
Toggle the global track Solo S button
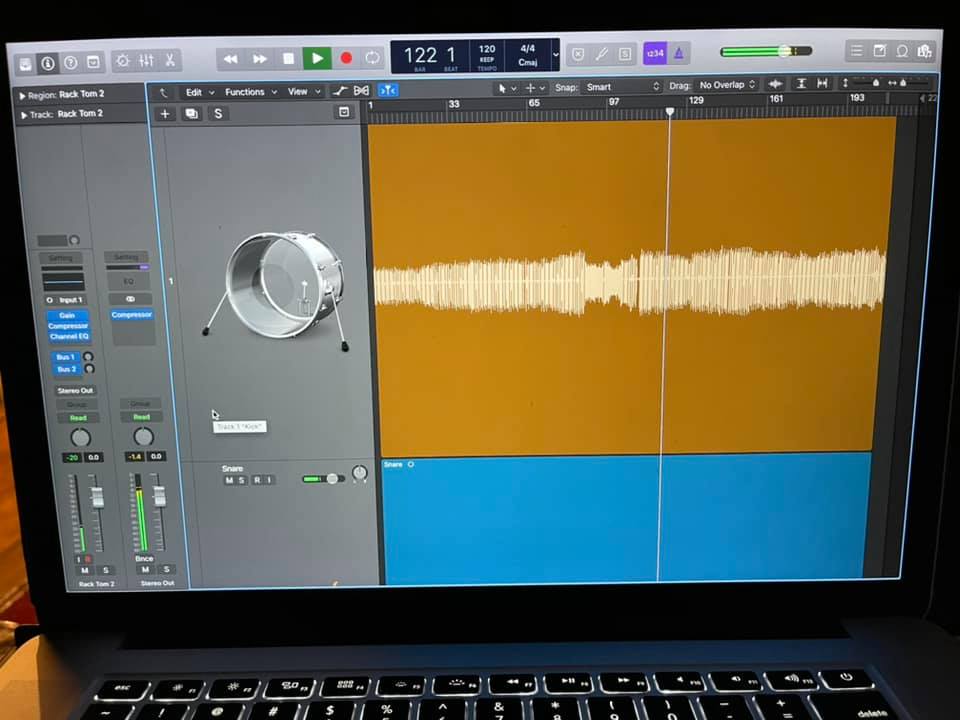pos(218,113)
